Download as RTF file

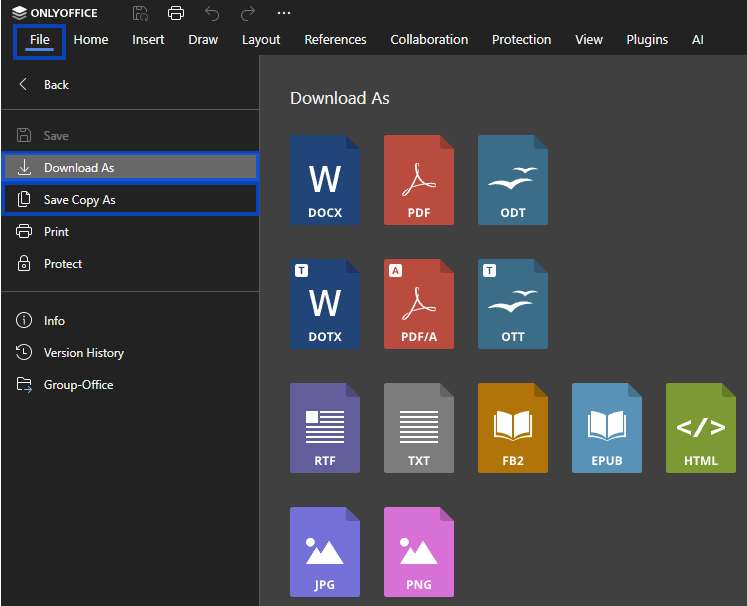point(325,428)
